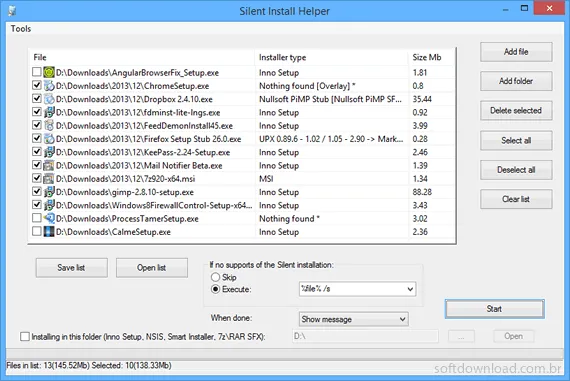
Task: Click the Add file button
Action: [516, 52]
